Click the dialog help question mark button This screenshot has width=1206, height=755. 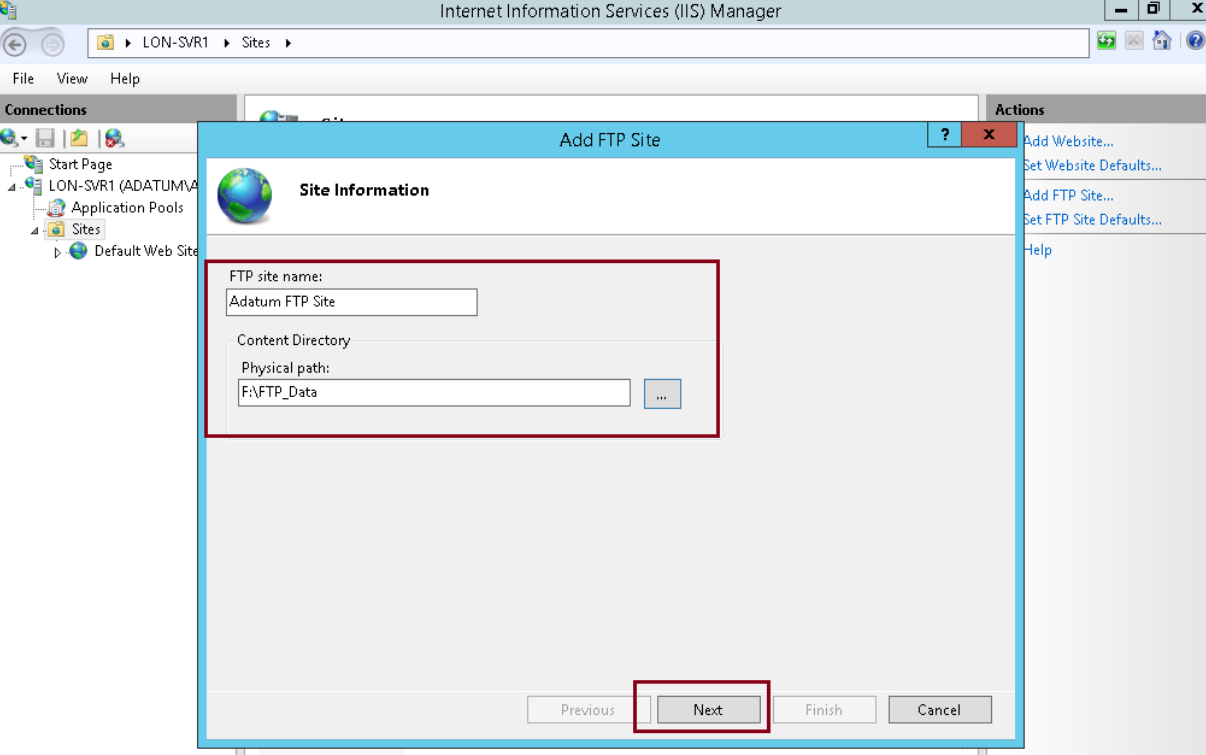coord(944,135)
